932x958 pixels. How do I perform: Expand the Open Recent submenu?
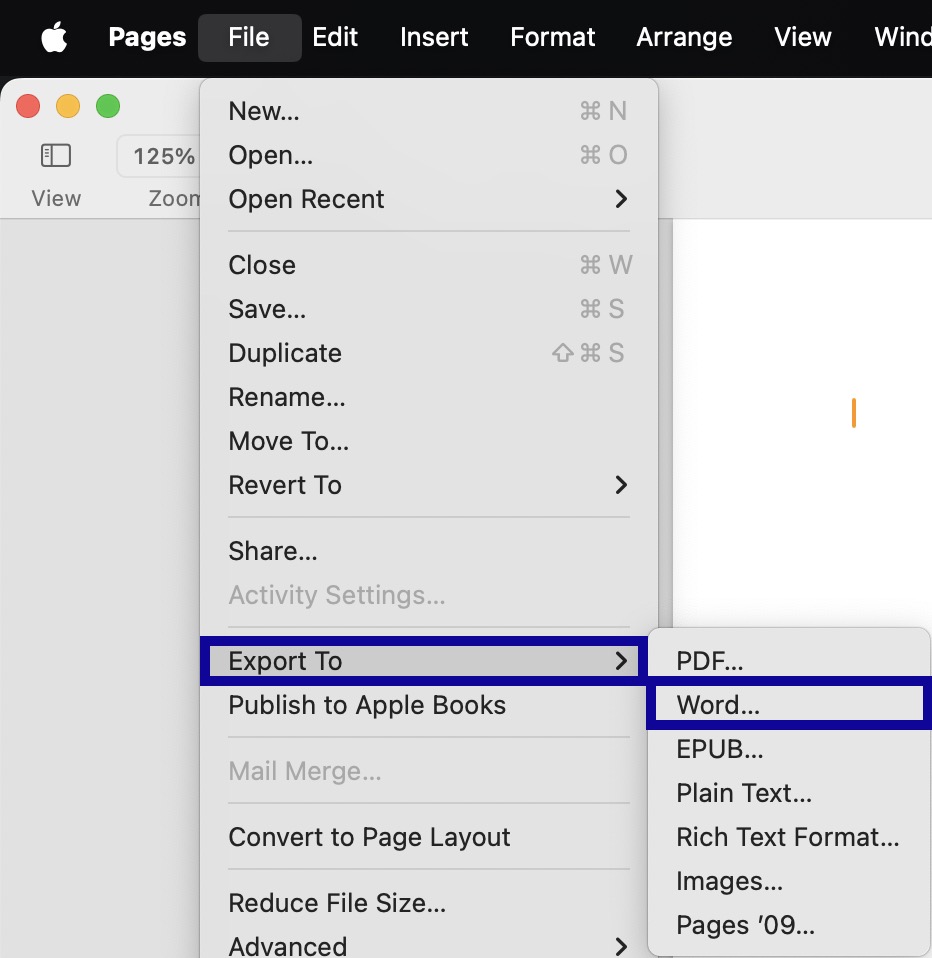click(428, 199)
